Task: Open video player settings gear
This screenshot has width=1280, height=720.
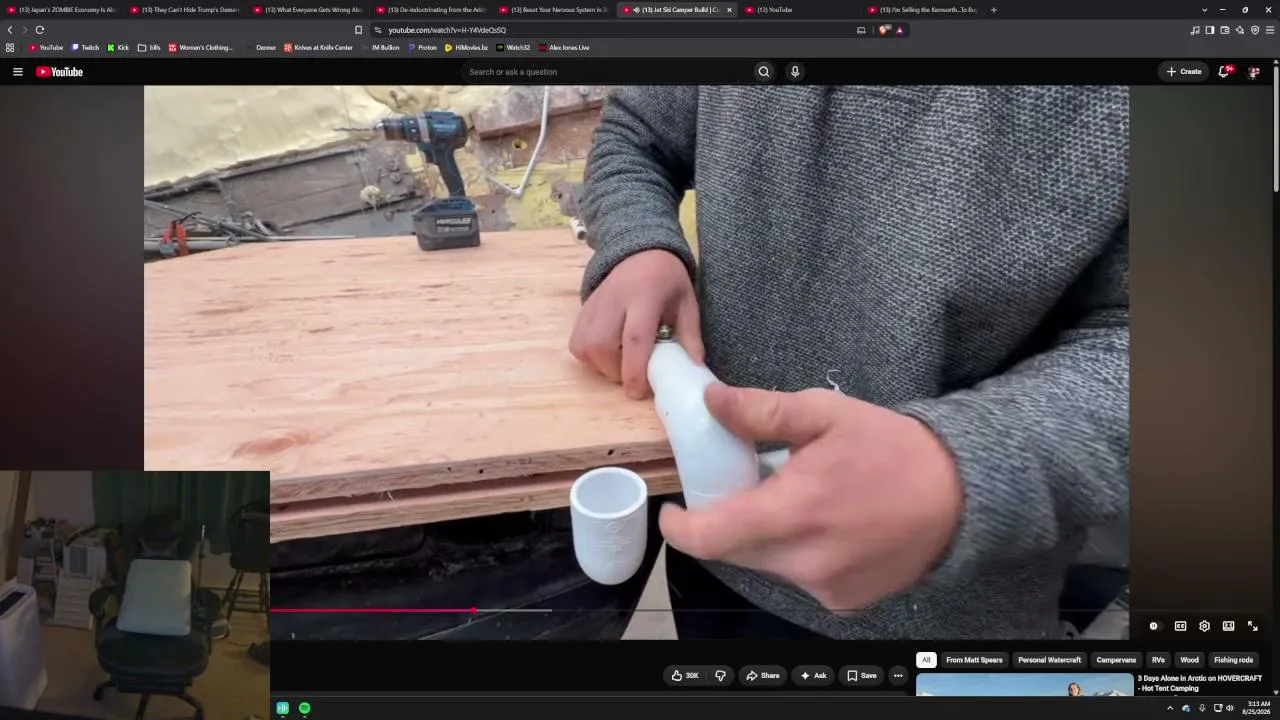Action: (x=1204, y=626)
